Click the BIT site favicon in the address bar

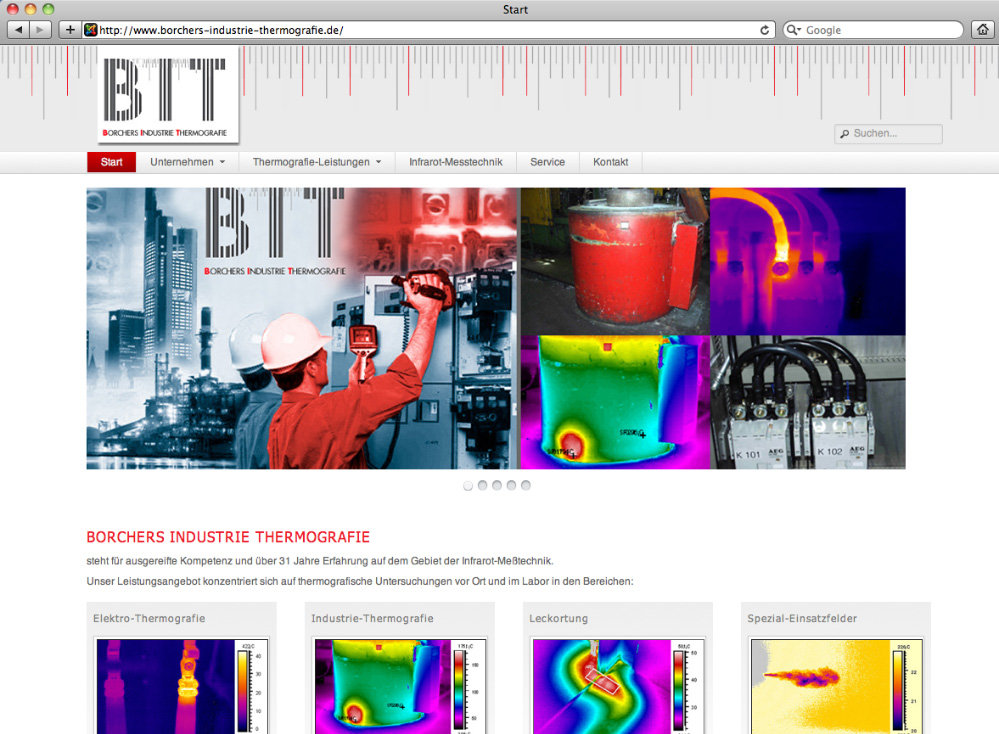click(91, 29)
